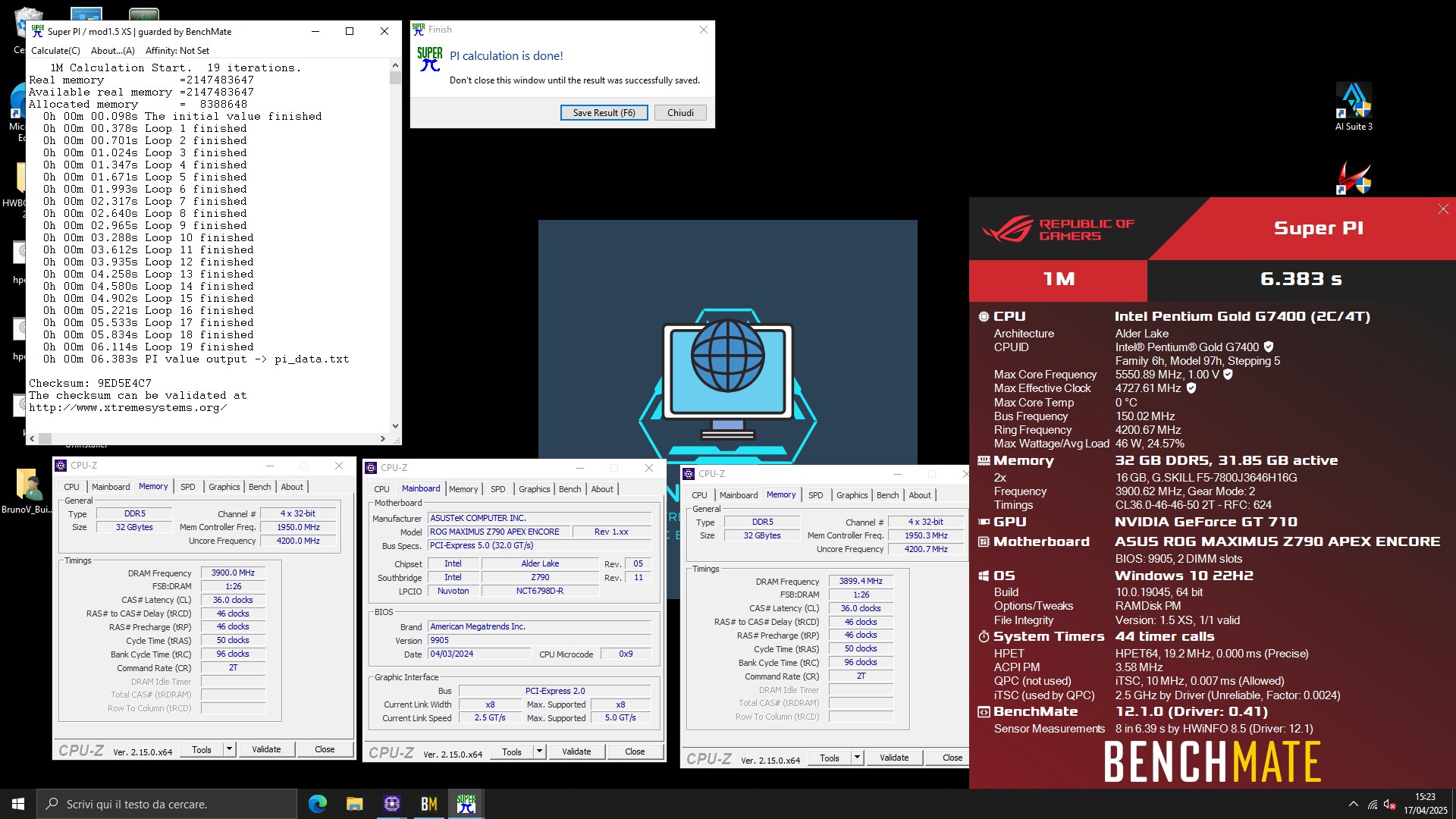Click DRAM Frequency 3900.0 MHz field in left CPU-Z

(233, 573)
